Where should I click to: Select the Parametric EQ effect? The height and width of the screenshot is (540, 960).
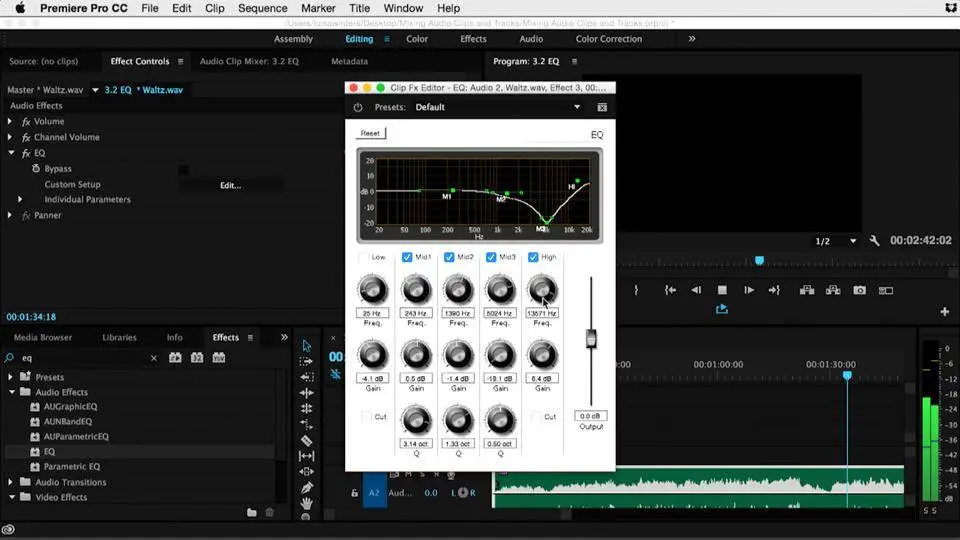coord(72,467)
